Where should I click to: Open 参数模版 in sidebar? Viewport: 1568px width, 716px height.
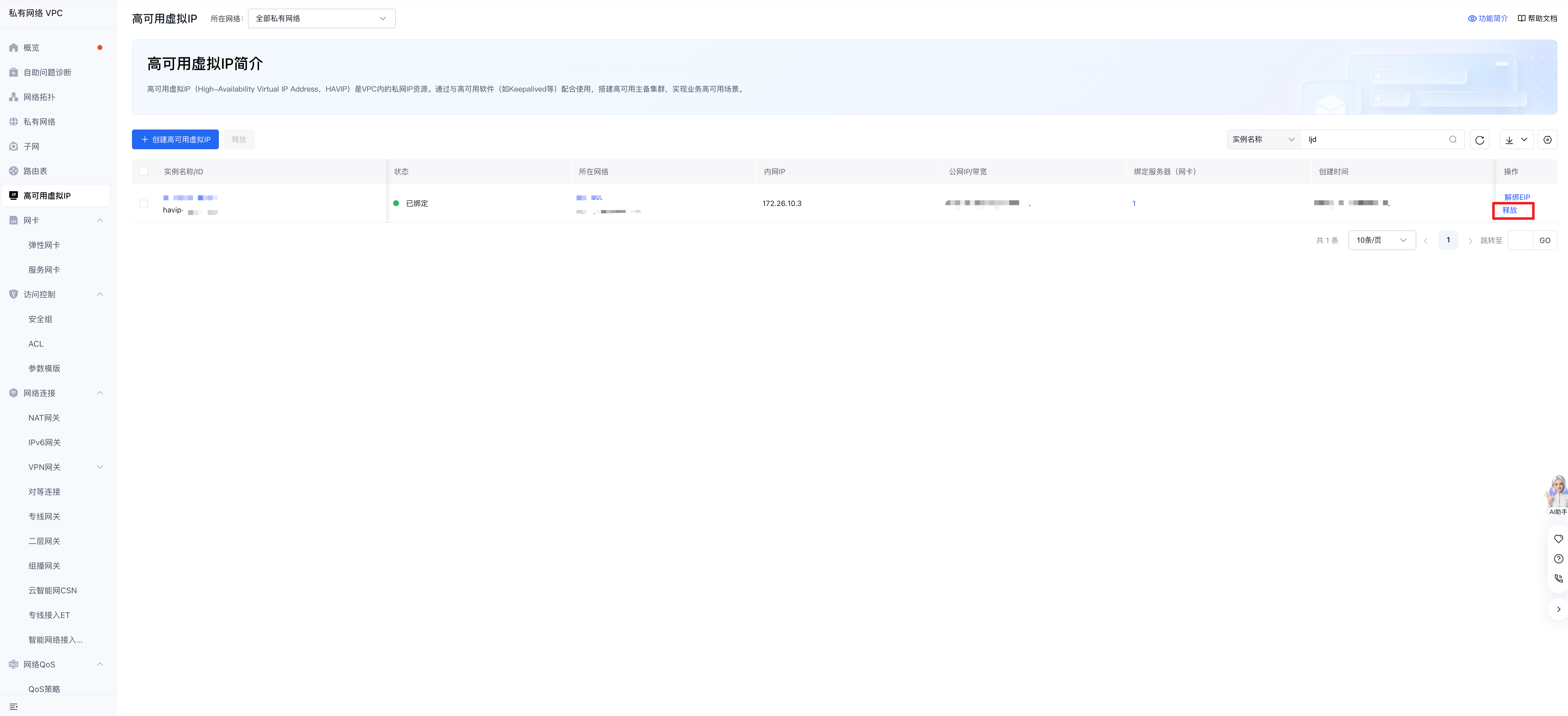pyautogui.click(x=44, y=368)
